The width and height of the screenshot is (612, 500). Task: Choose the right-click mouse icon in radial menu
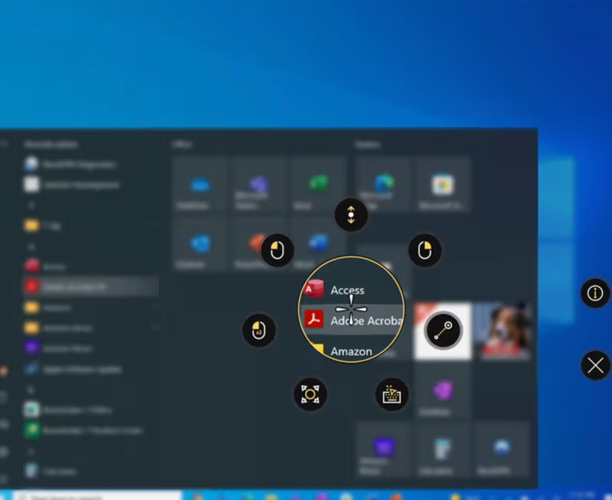coord(425,250)
